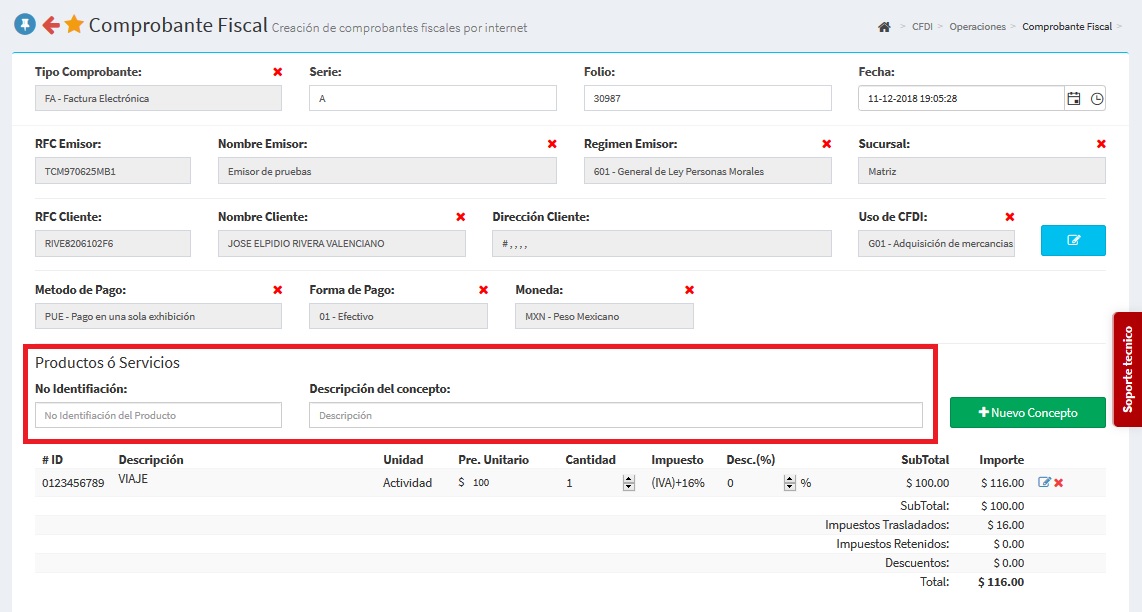Click the blue edit client button
This screenshot has height=612, width=1142.
[x=1073, y=241]
